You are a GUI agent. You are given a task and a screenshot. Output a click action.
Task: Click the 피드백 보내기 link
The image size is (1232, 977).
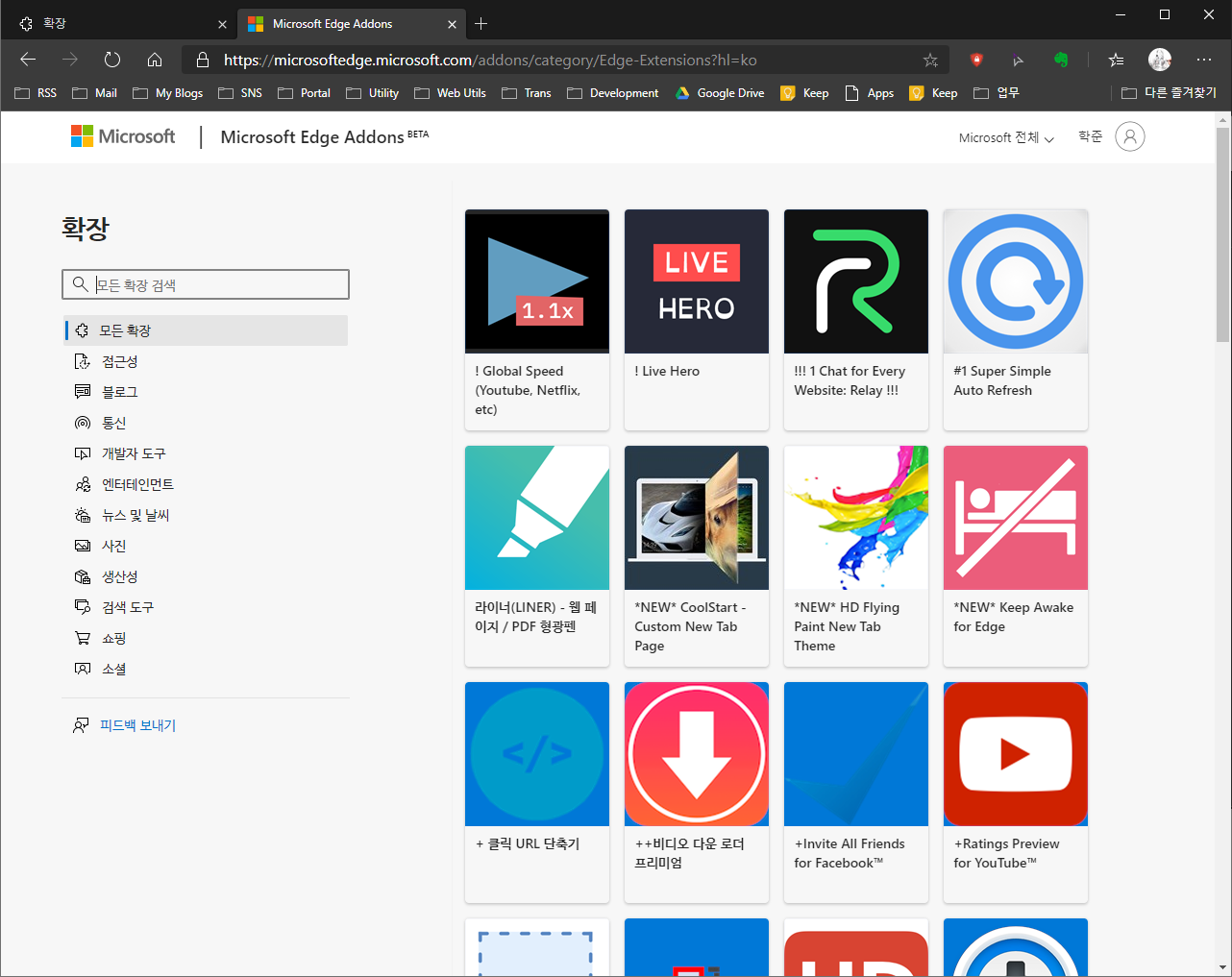point(137,725)
